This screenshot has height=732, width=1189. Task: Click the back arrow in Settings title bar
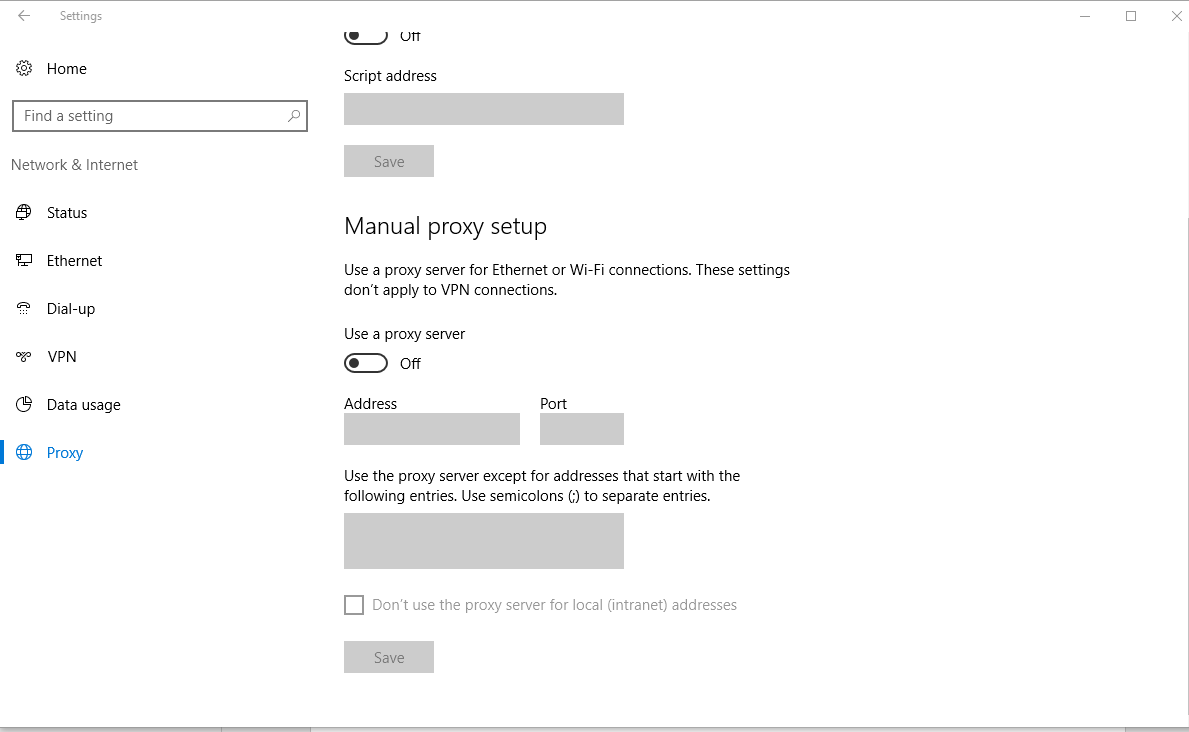[x=24, y=15]
